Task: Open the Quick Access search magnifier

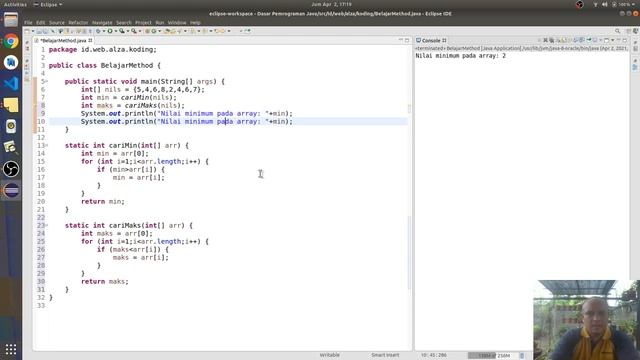Action: (x=618, y=31)
